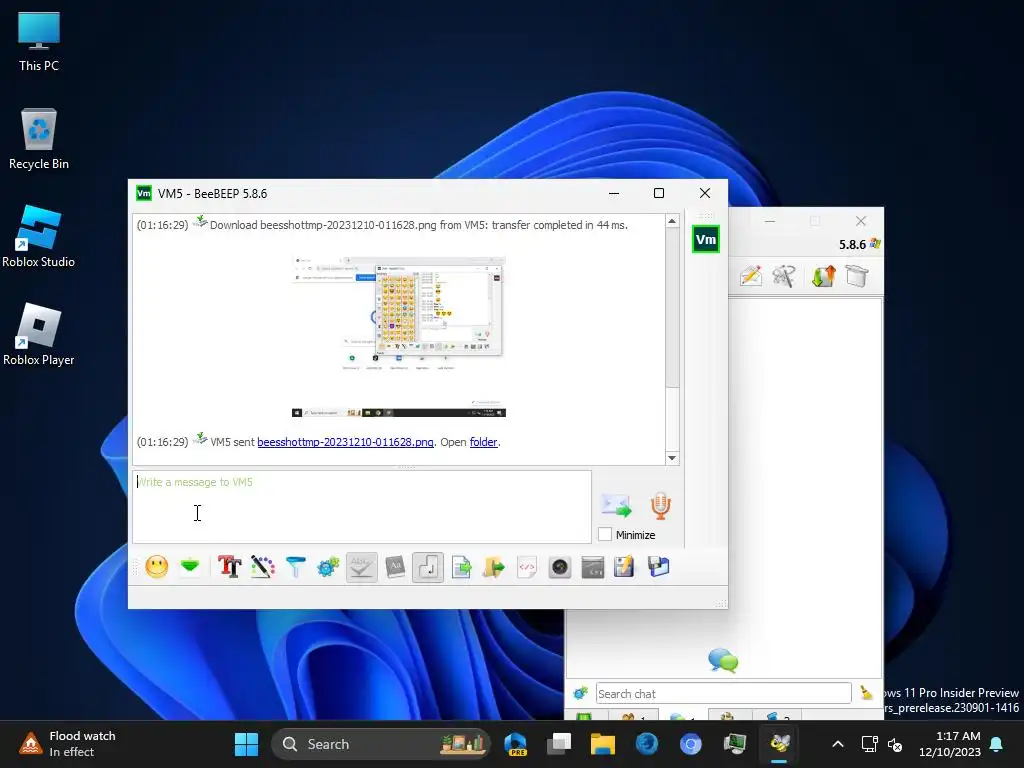Click the chat scrollbar down arrow

tap(672, 458)
